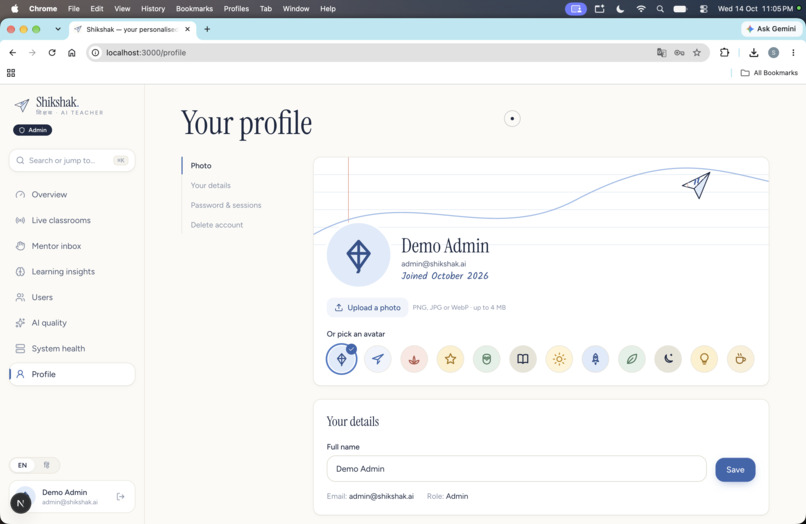Switch language to EN
This screenshot has height=524, width=806.
(23, 465)
